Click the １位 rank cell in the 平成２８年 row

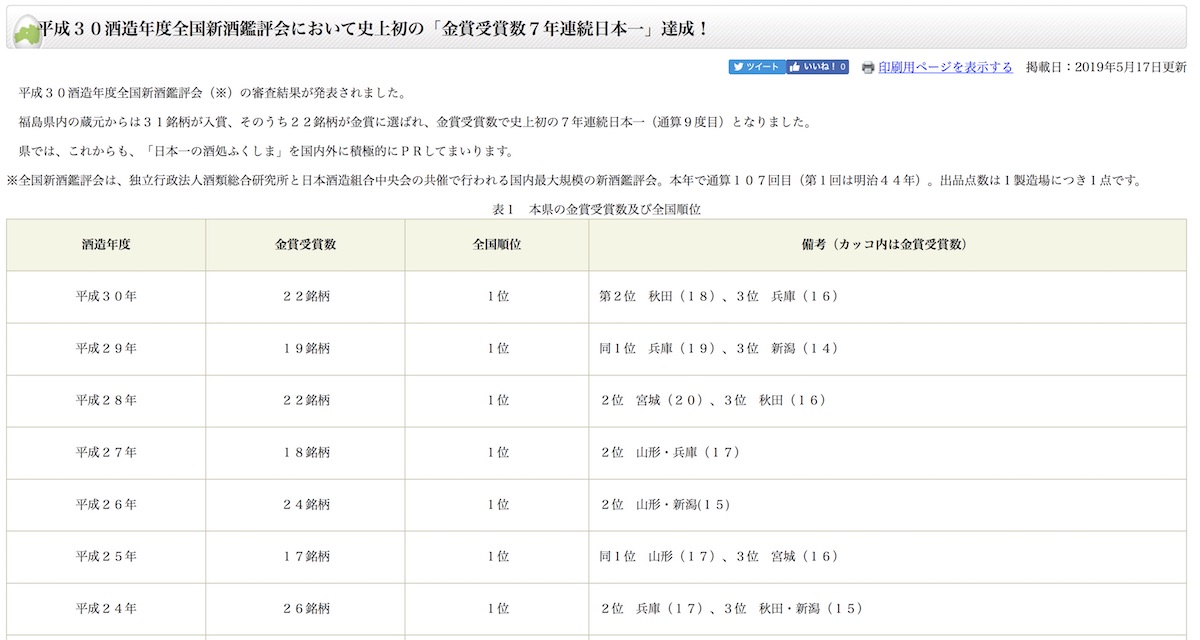point(497,401)
